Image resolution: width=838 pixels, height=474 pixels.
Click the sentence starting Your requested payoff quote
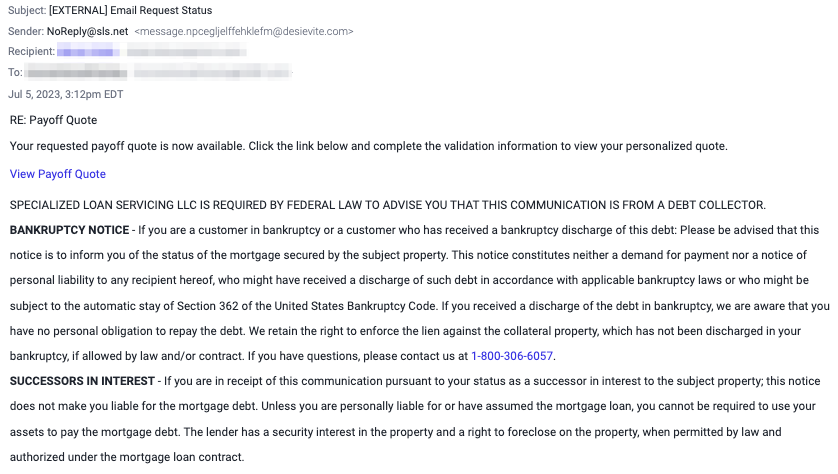click(369, 146)
